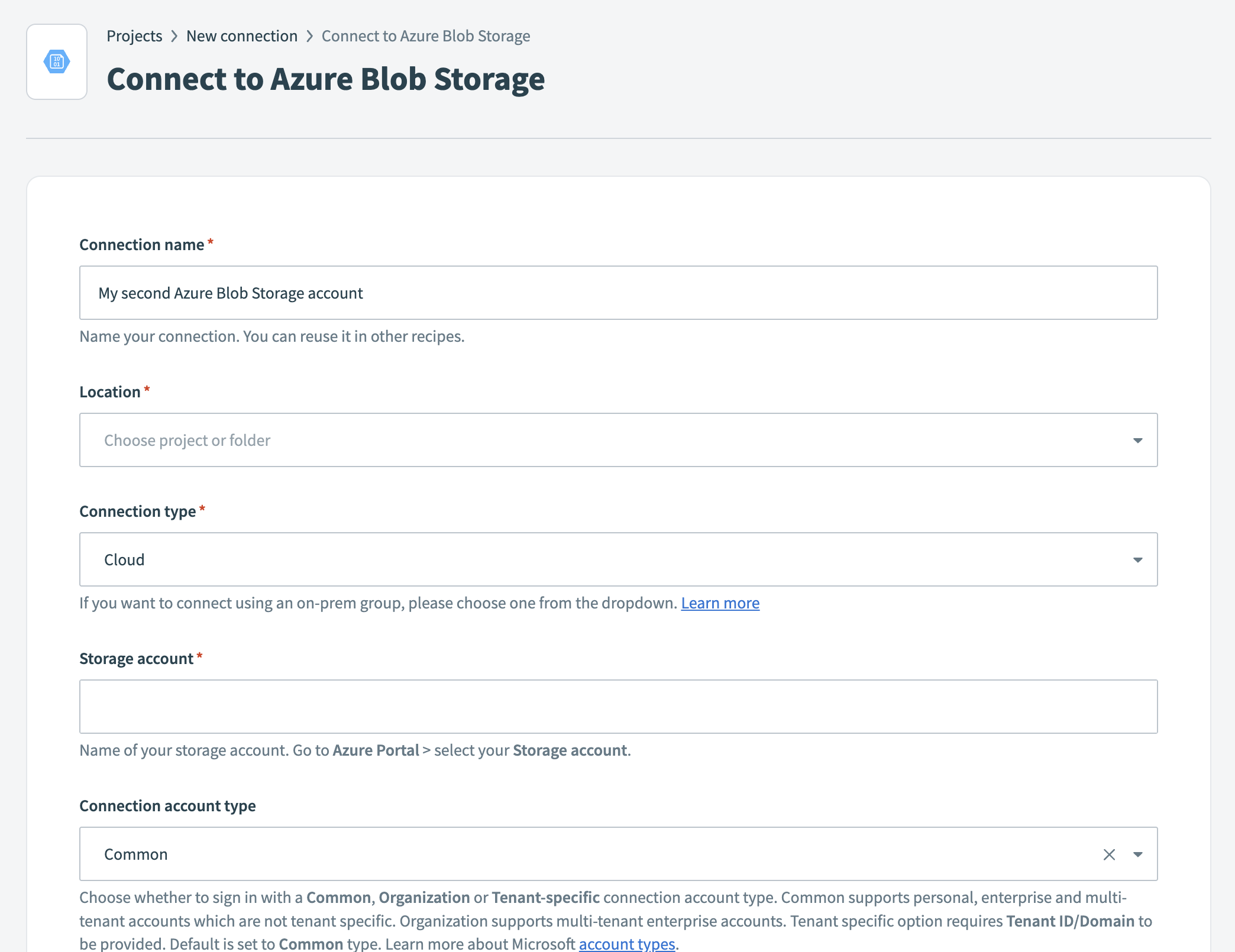Click the My second Azure Blob Storage text
The width and height of the screenshot is (1235, 952).
click(x=230, y=293)
